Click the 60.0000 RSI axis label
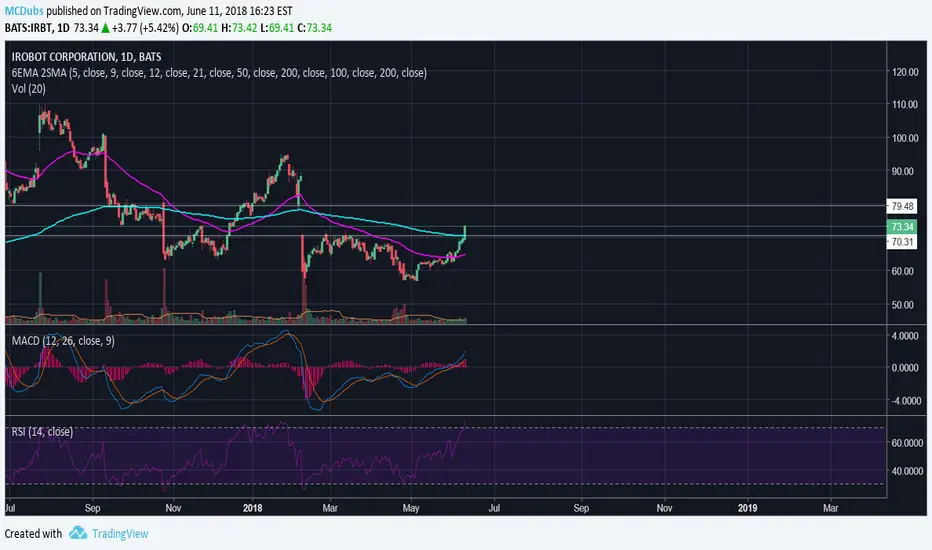The image size is (932, 550). (906, 443)
